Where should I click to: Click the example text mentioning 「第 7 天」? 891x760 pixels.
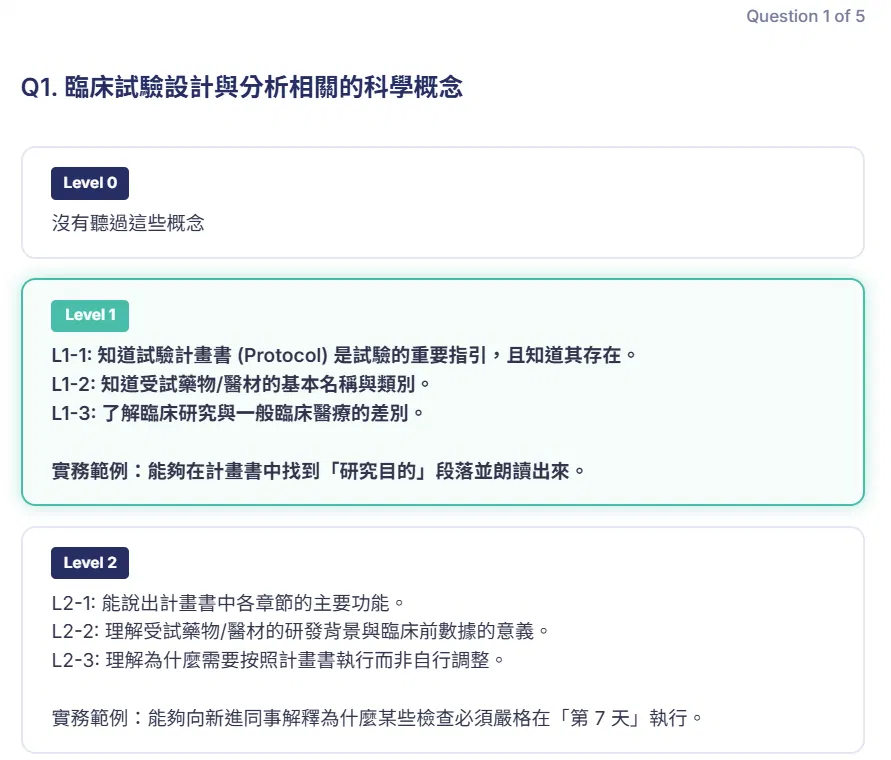(377, 718)
